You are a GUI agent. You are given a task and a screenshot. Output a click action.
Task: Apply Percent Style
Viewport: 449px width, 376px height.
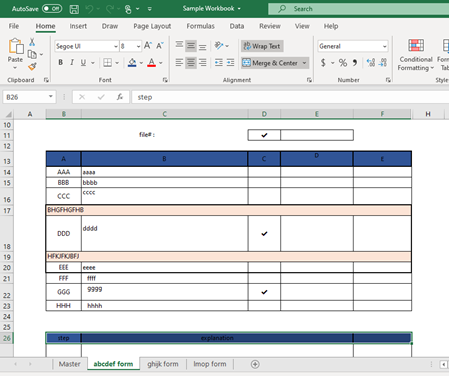[x=343, y=62]
